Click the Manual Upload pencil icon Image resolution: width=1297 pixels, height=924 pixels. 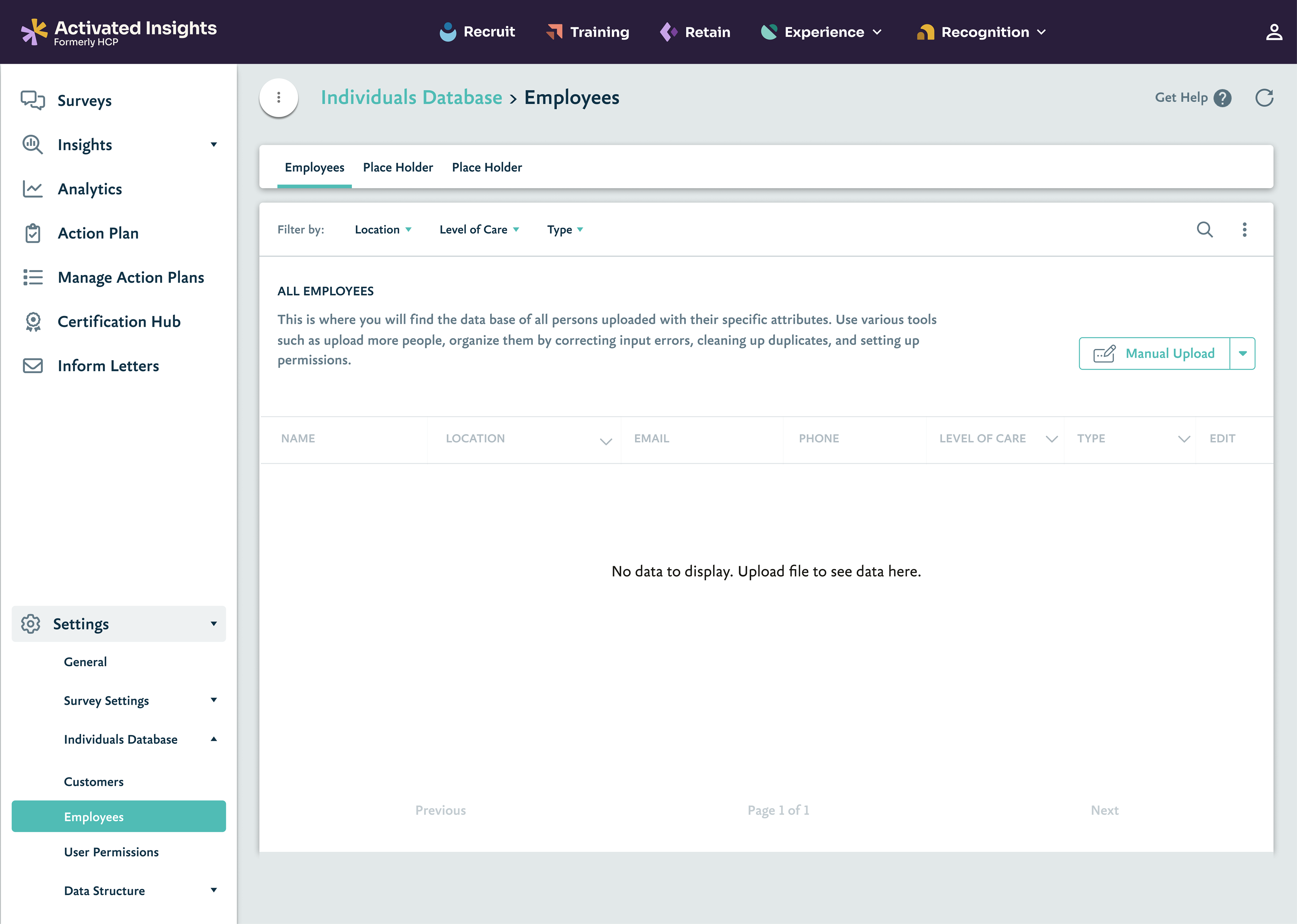click(x=1104, y=353)
